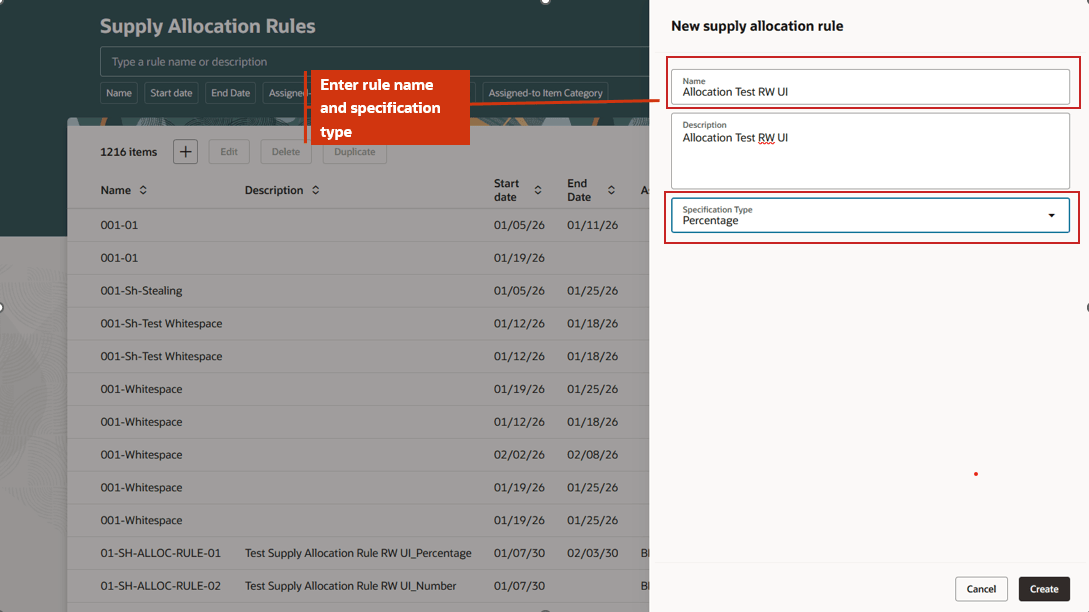The height and width of the screenshot is (612, 1089).
Task: Click end date 02/08/26 cell
Action: point(592,454)
